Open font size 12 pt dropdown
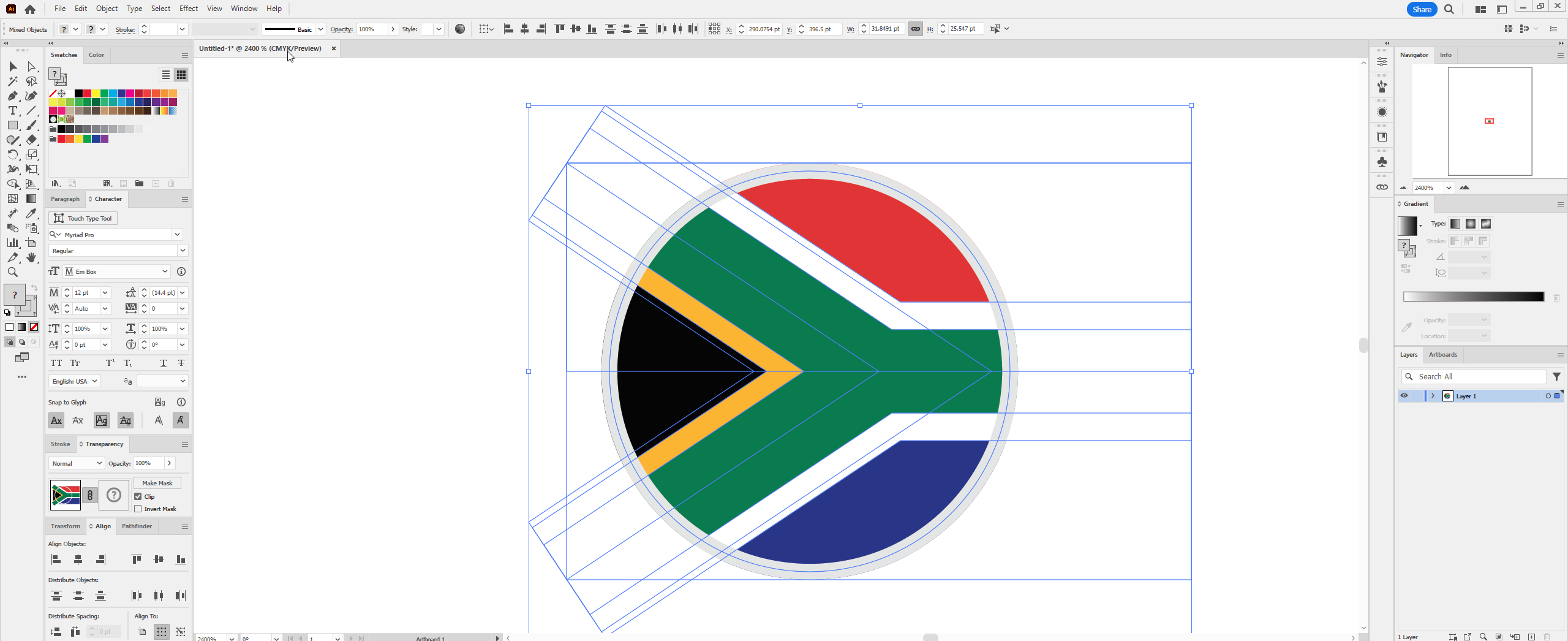This screenshot has height=641, width=1568. click(105, 293)
